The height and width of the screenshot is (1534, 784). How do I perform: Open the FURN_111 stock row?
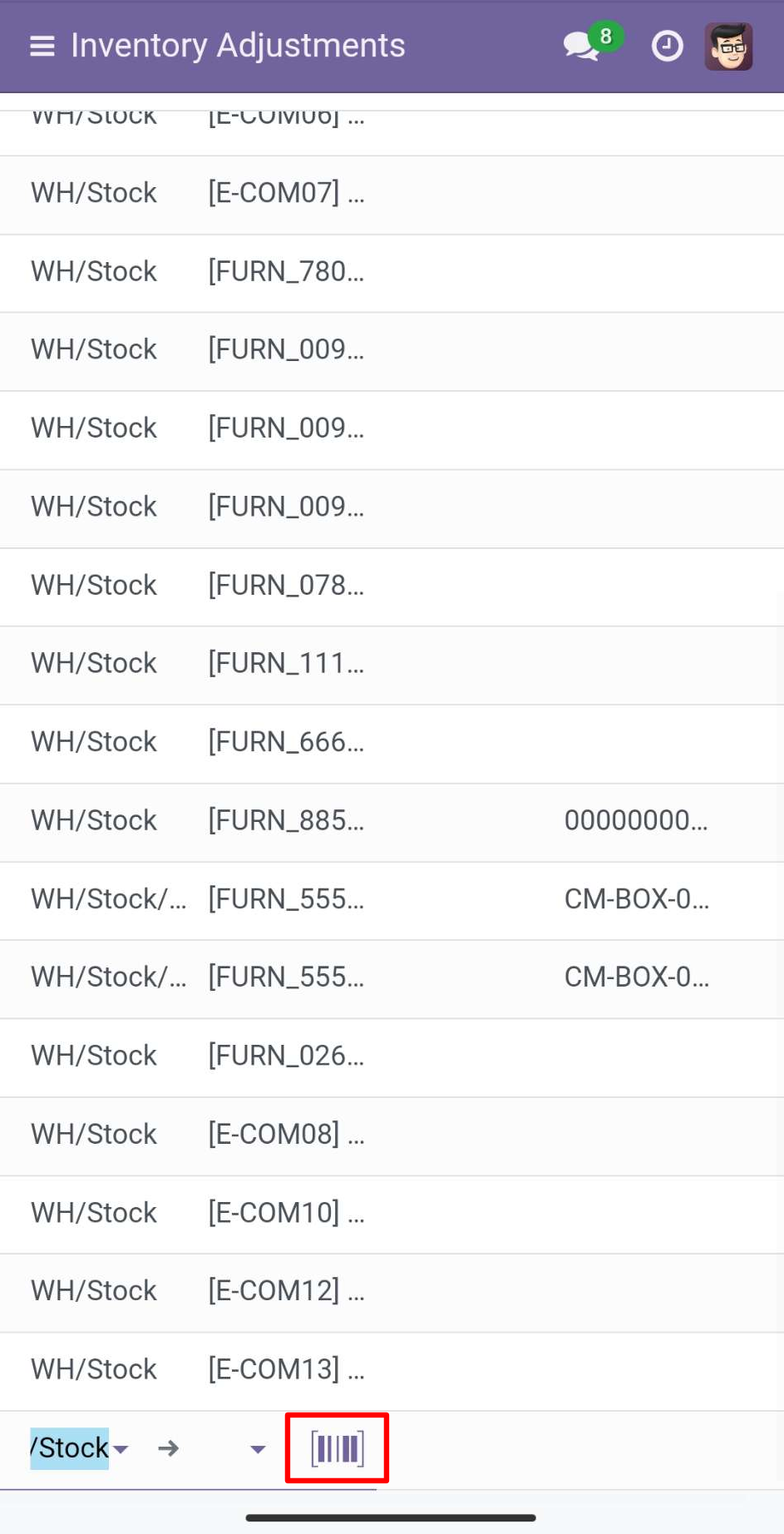tap(392, 665)
